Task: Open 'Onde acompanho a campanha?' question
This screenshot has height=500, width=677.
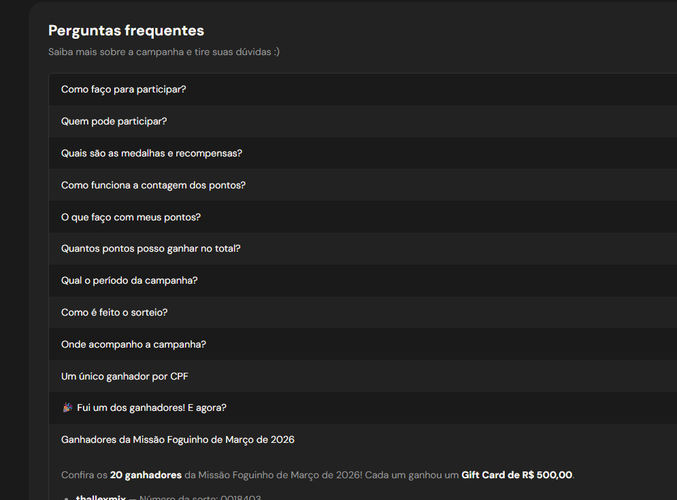Action: (363, 345)
